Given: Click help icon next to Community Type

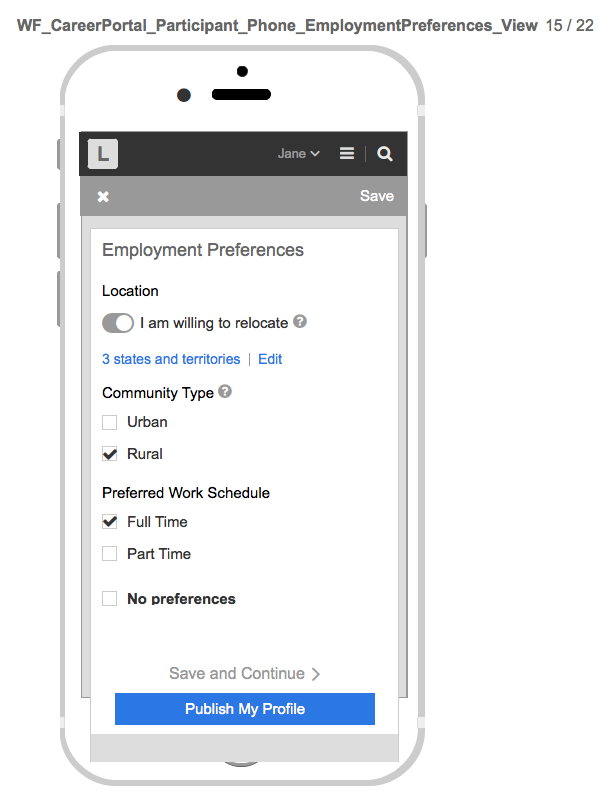Looking at the screenshot, I should [225, 392].
